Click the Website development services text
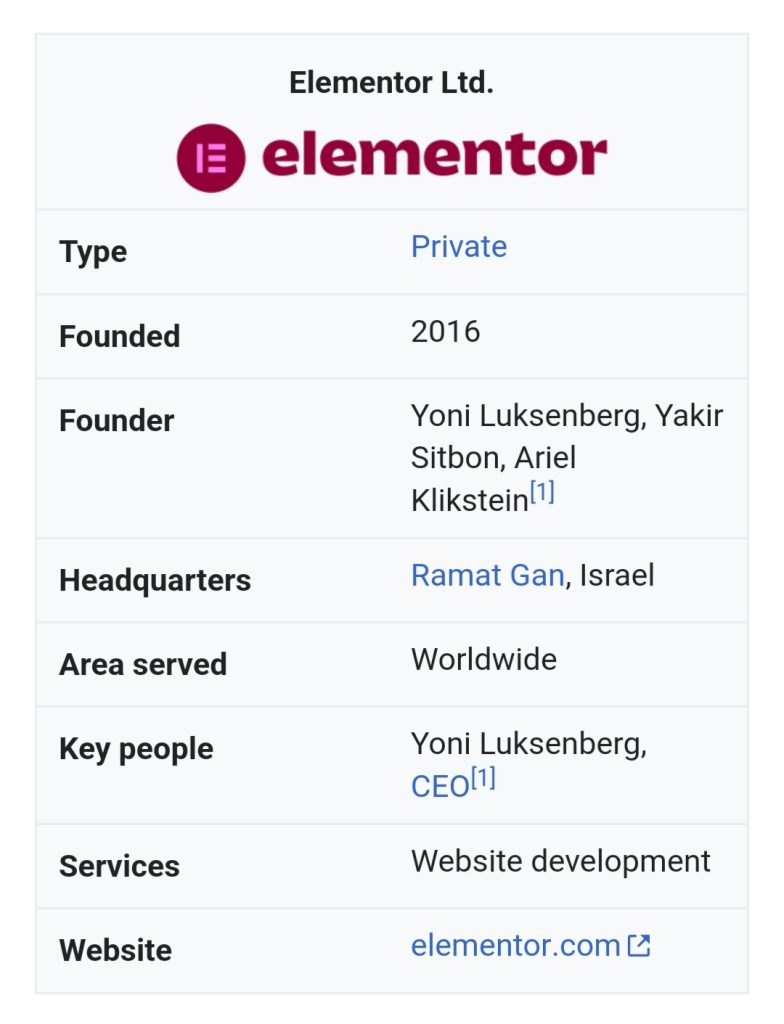The width and height of the screenshot is (784, 1024). 560,861
